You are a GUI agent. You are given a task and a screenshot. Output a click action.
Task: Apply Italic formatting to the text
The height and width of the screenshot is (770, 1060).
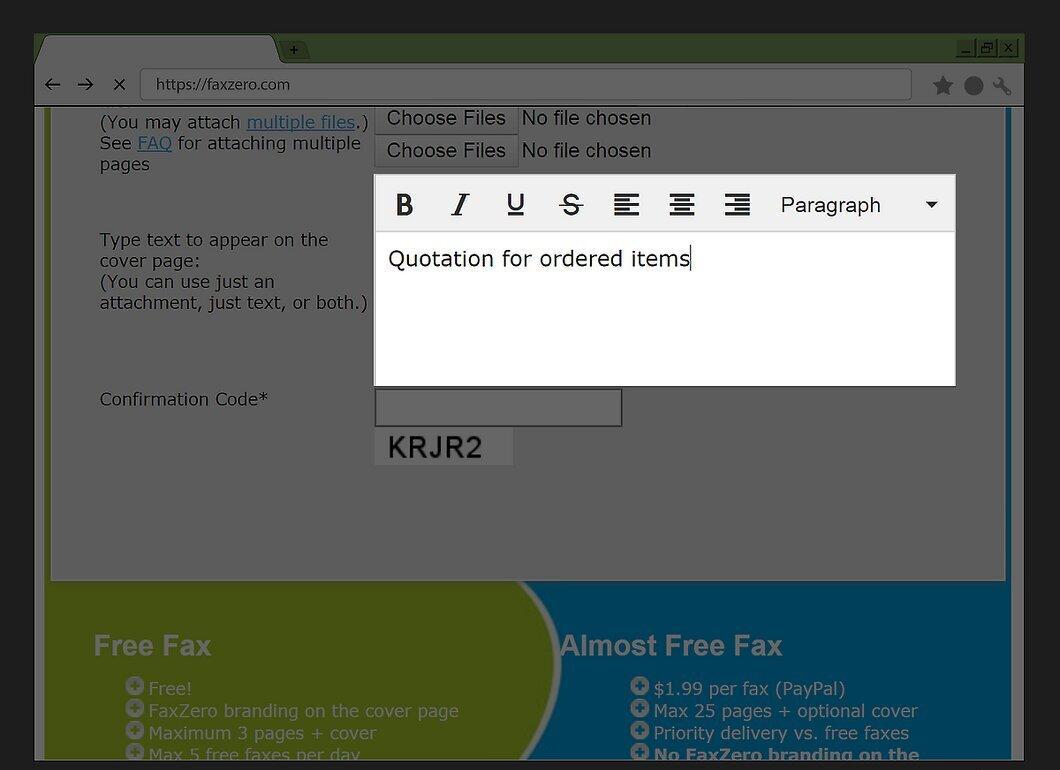tap(460, 204)
